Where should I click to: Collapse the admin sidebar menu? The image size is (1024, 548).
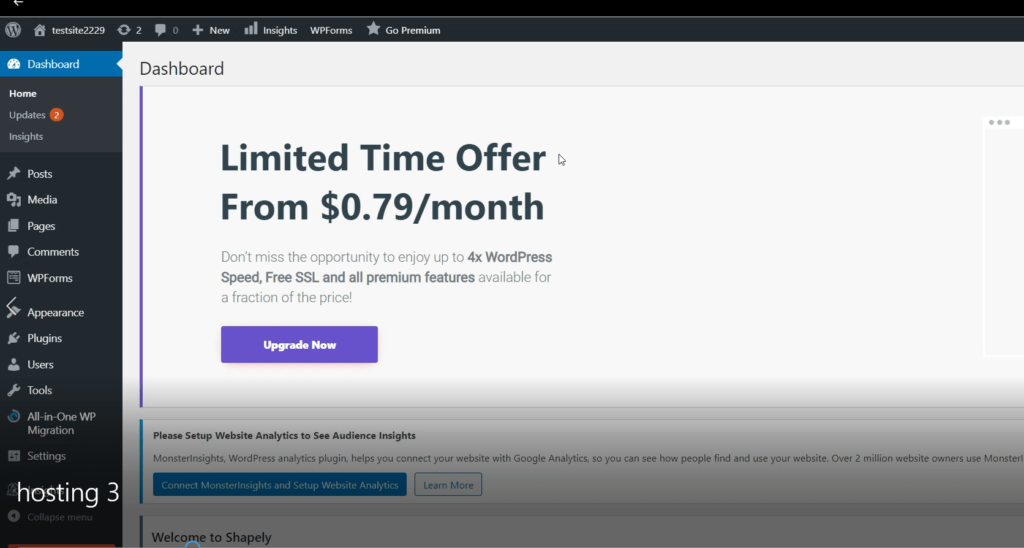pos(50,517)
